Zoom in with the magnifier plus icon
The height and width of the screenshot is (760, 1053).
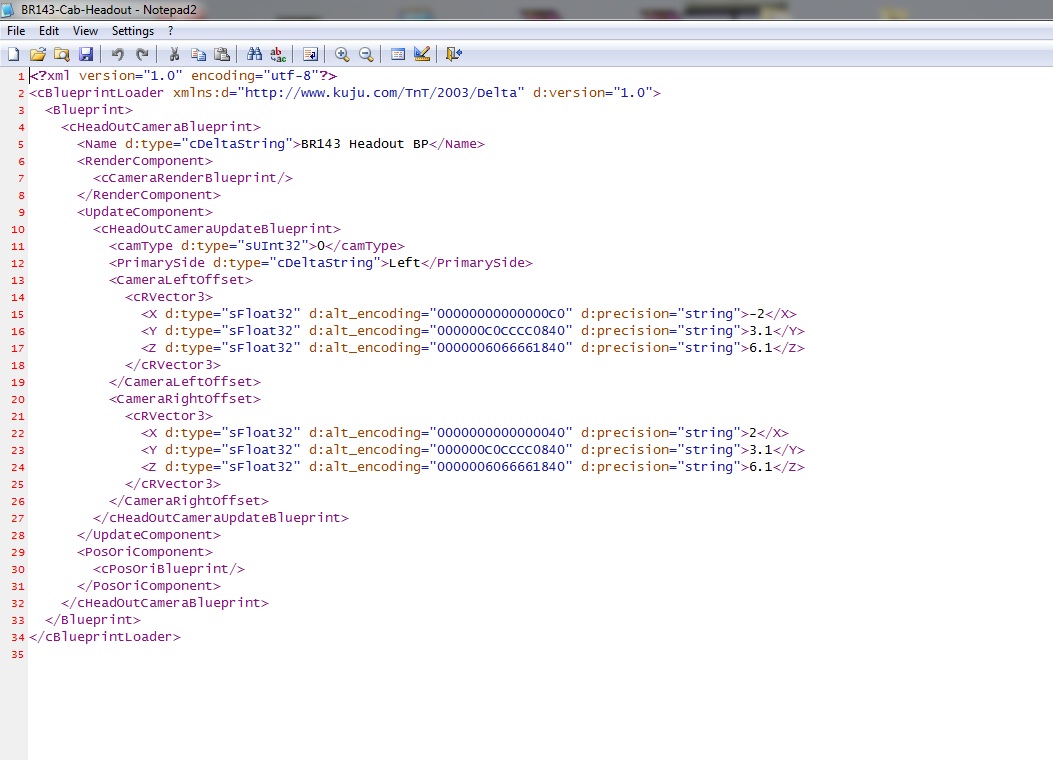(342, 54)
